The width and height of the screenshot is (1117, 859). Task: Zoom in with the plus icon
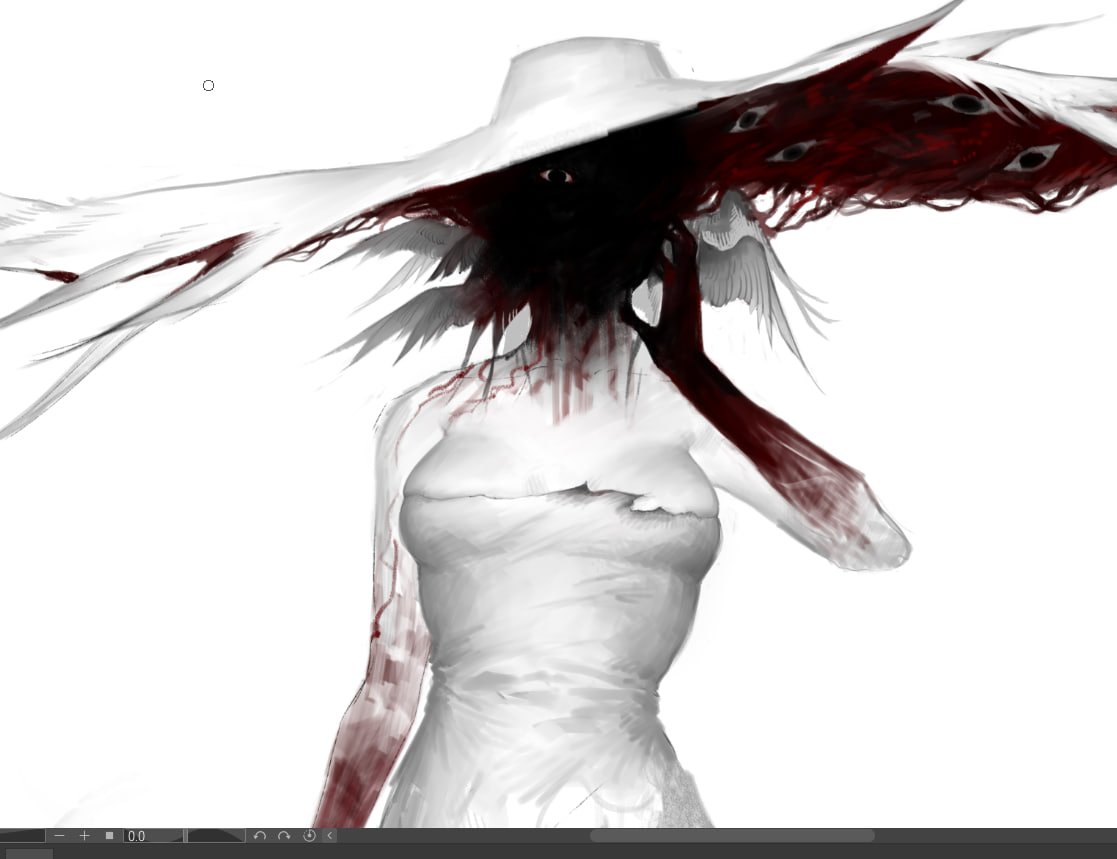coord(85,835)
